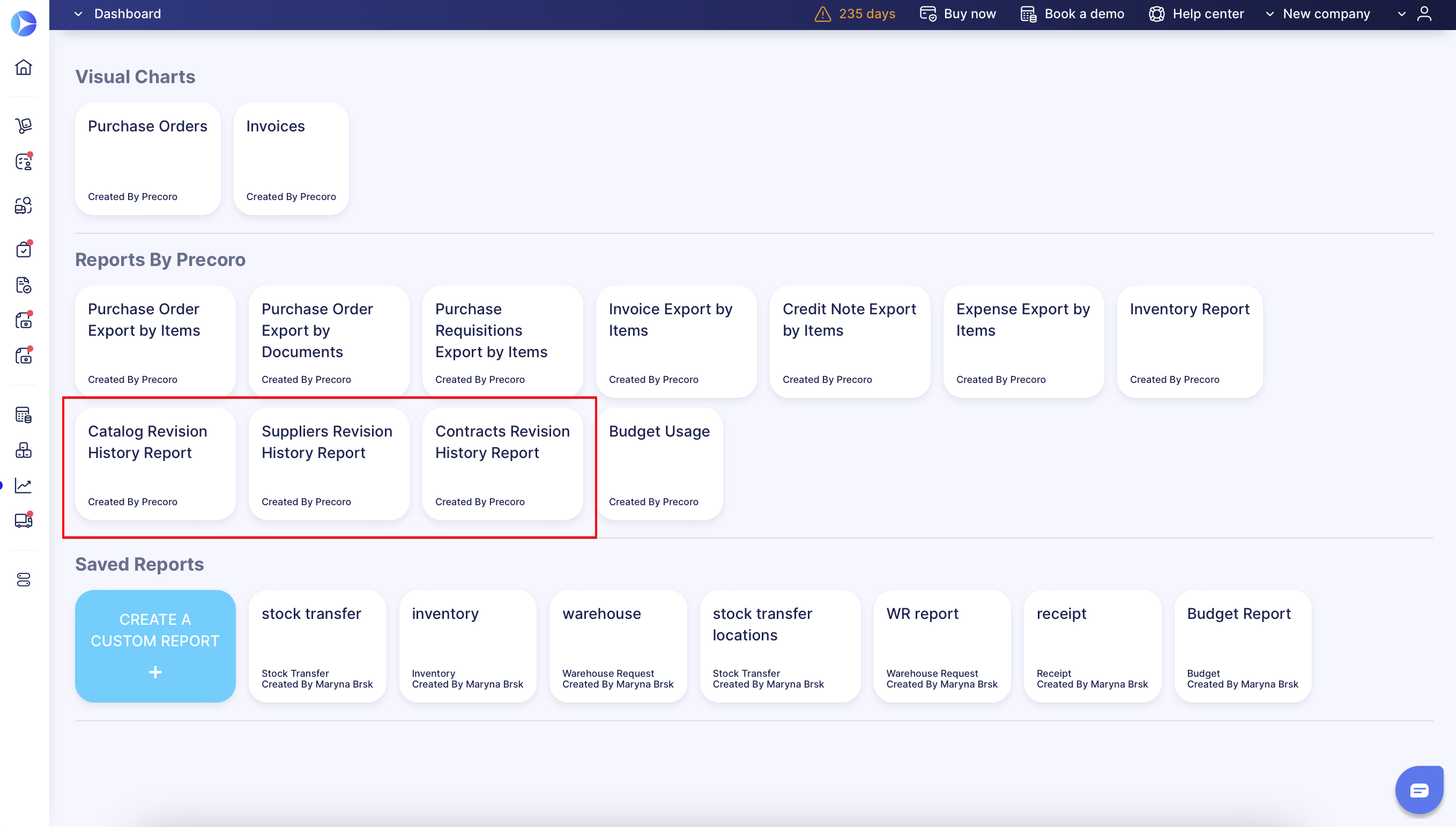Screen dimensions: 1456x827
Task: Click the 235 days trial warning
Action: (x=855, y=13)
